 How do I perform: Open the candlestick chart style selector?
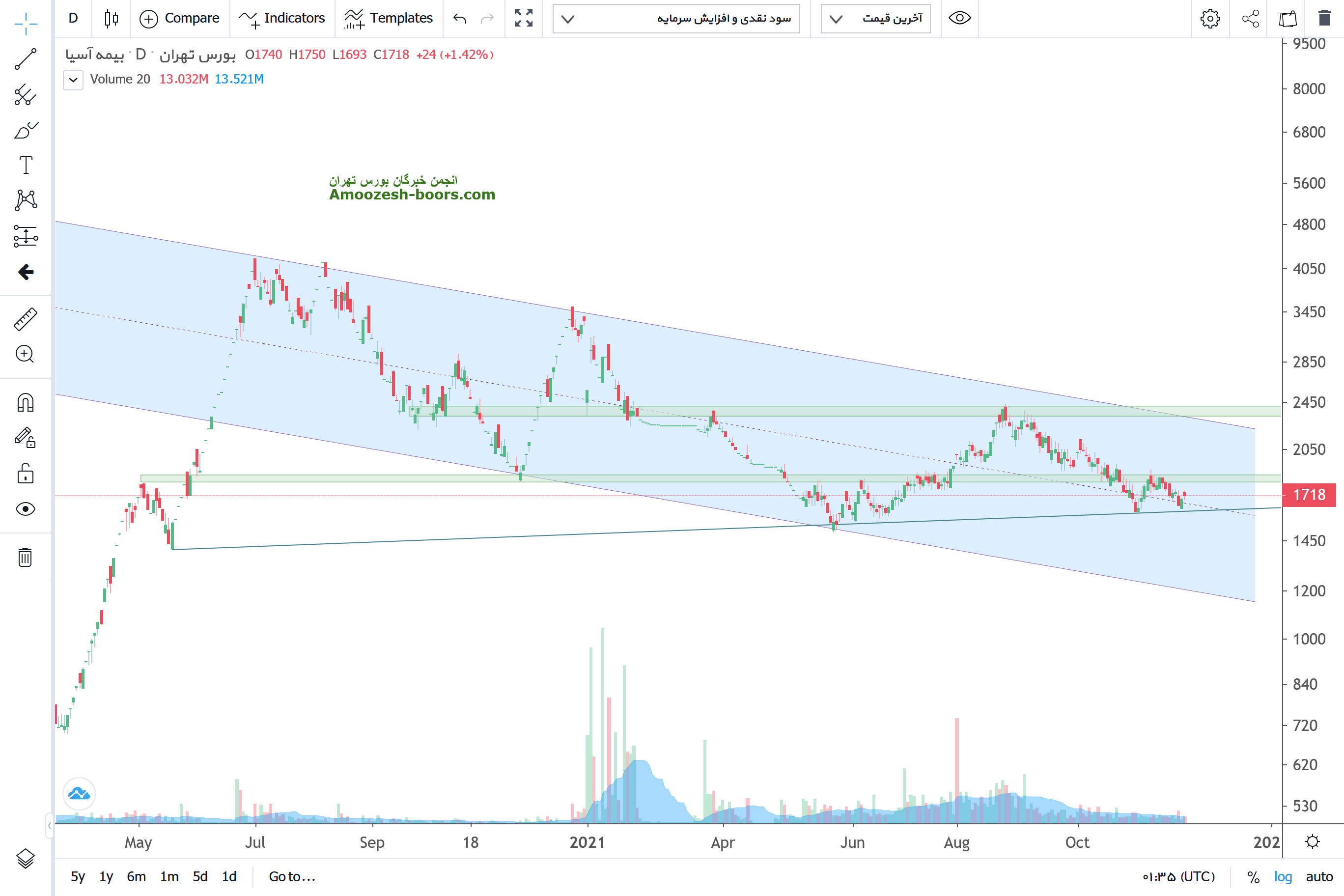[x=112, y=18]
